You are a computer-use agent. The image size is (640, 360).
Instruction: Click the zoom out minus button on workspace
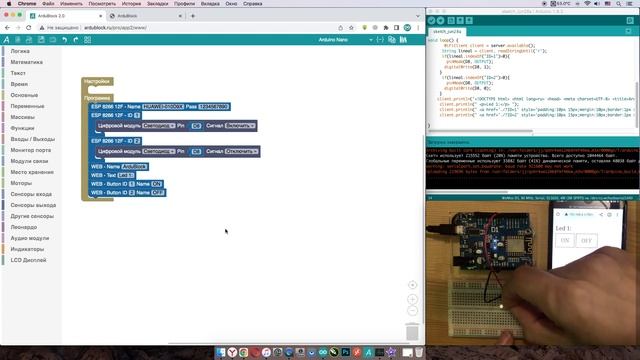[x=413, y=311]
